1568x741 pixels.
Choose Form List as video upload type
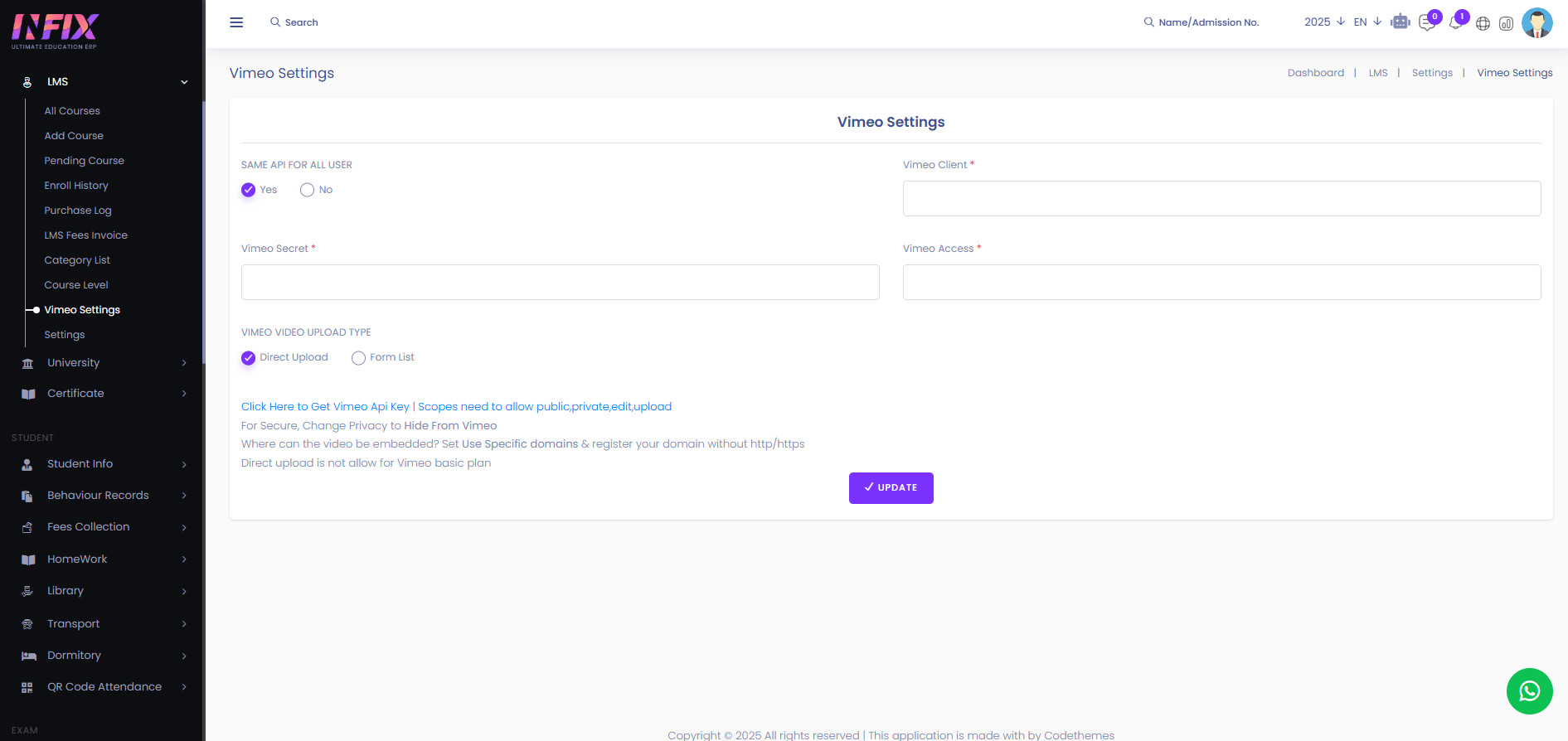click(x=358, y=357)
